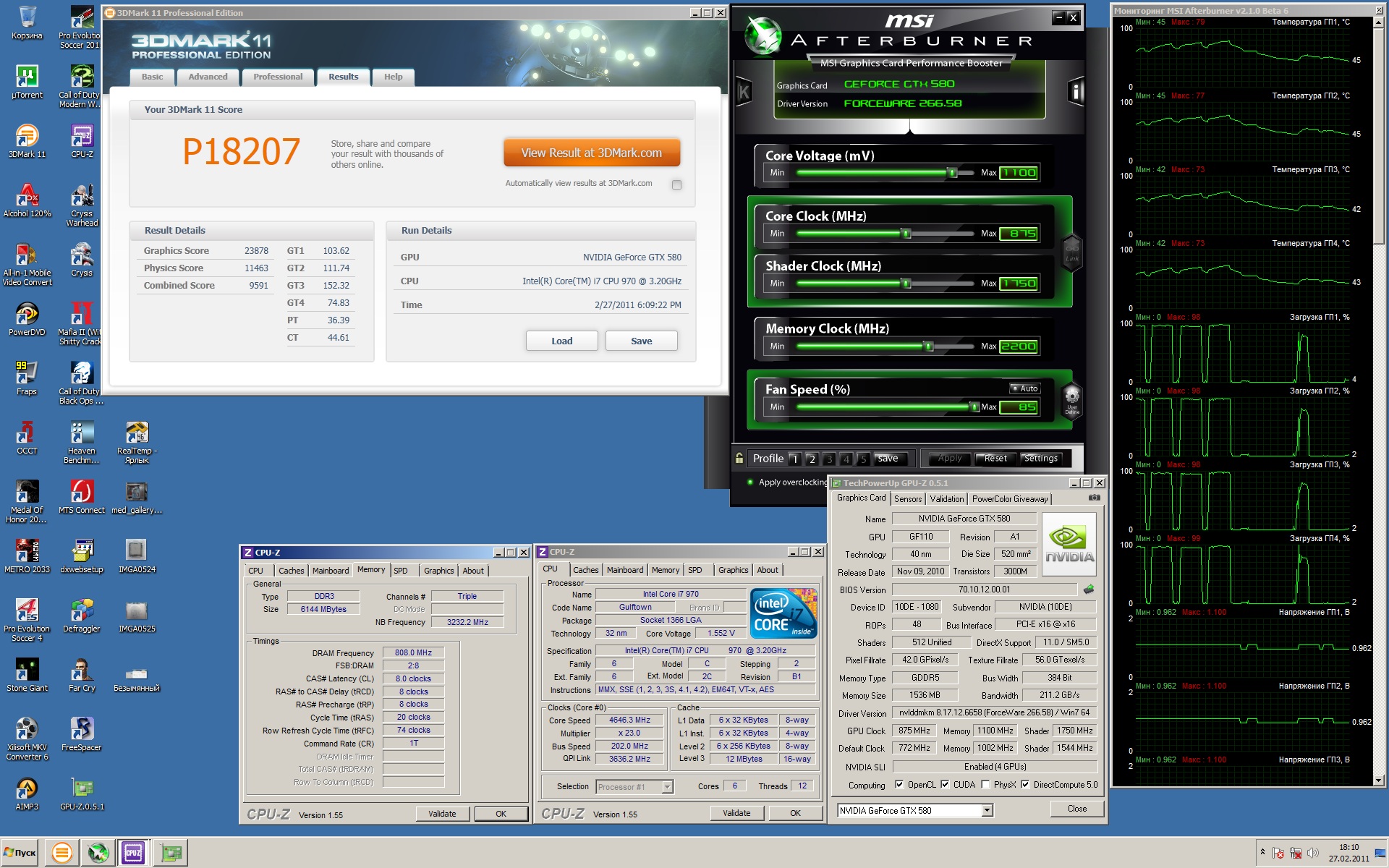Switch to the Advanced tab in 3DMark
This screenshot has height=868, width=1389.
pyautogui.click(x=208, y=77)
